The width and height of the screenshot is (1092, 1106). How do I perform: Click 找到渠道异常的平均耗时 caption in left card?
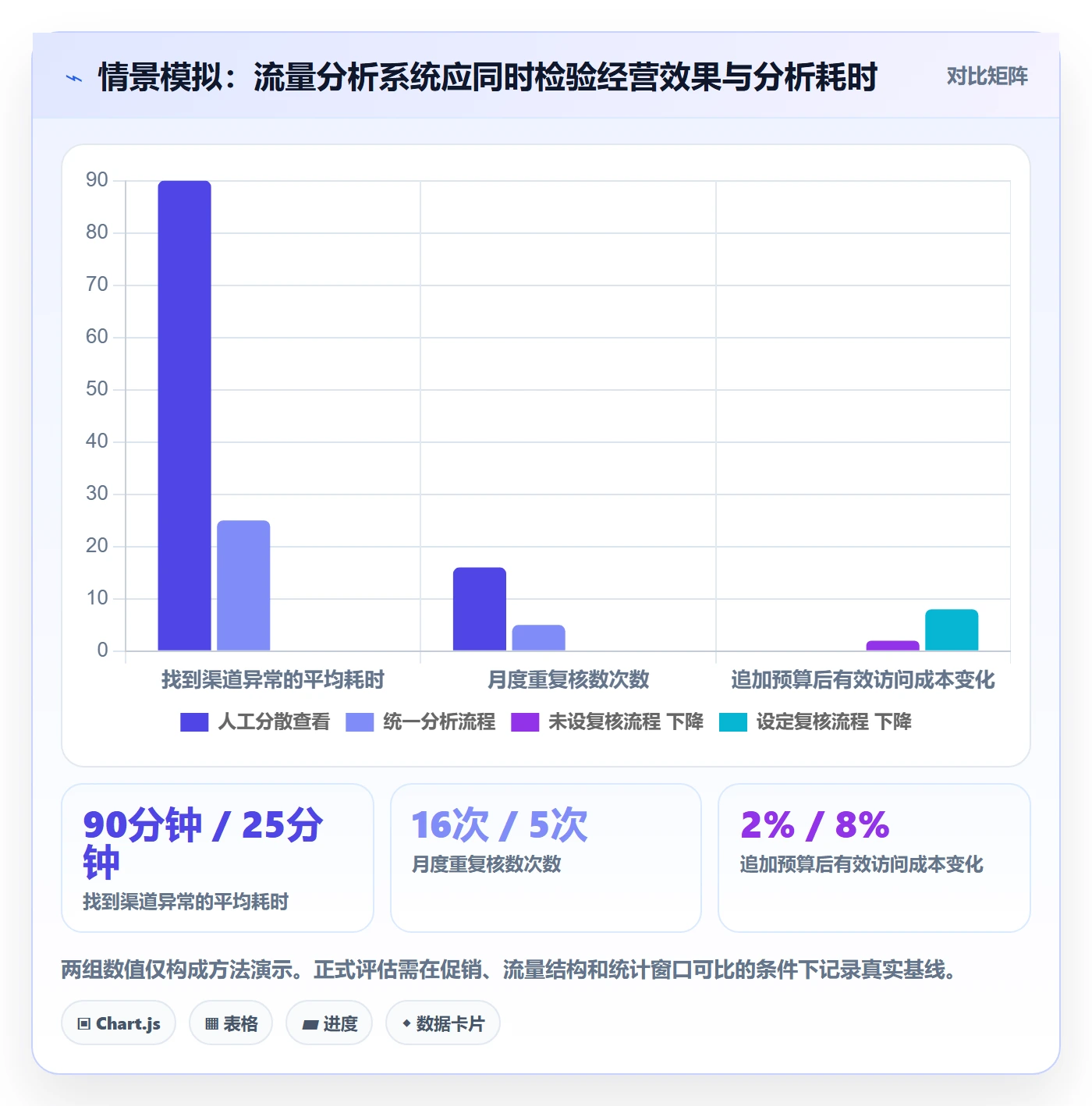click(186, 902)
